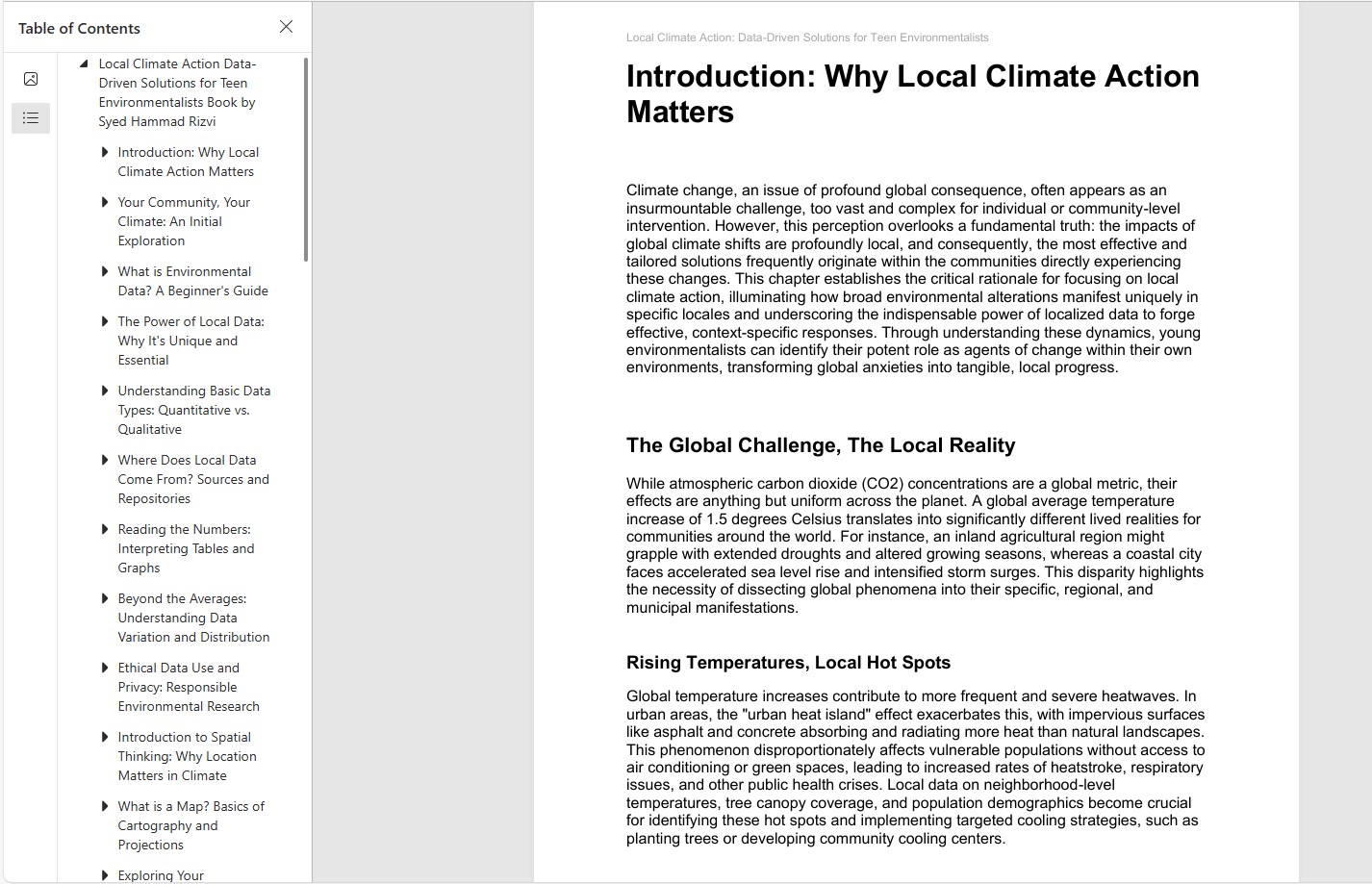The image size is (1372, 884).
Task: Expand The Power of Local Data arrow
Action: click(104, 321)
